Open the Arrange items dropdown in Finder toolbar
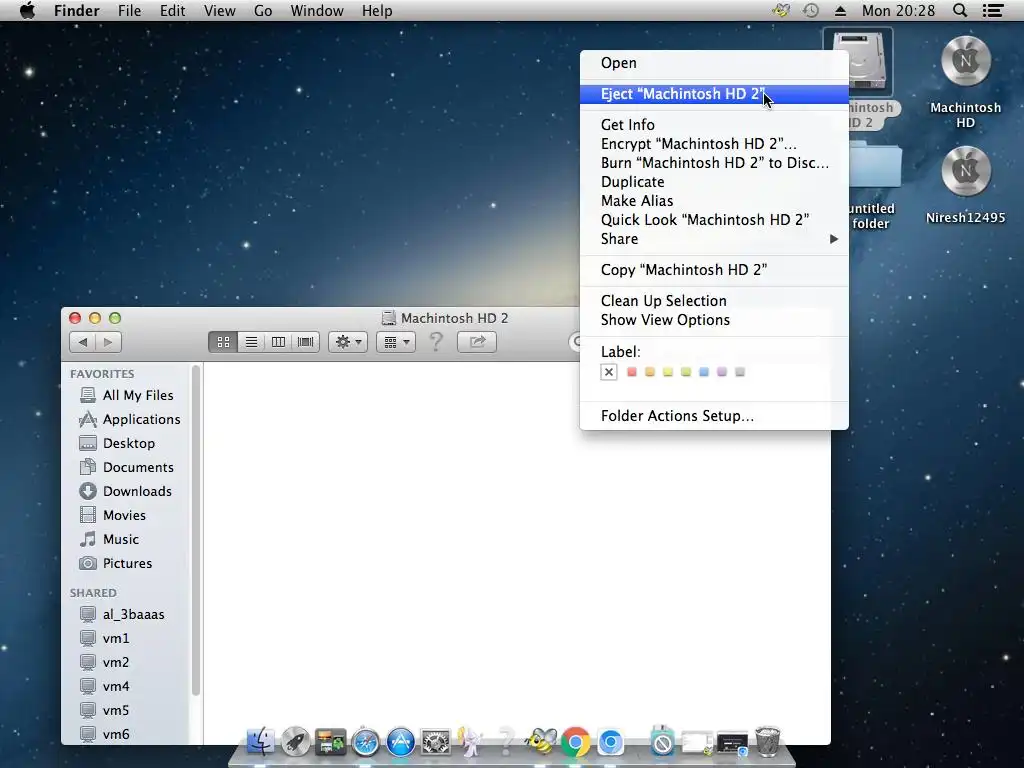This screenshot has height=768, width=1024. (x=396, y=342)
